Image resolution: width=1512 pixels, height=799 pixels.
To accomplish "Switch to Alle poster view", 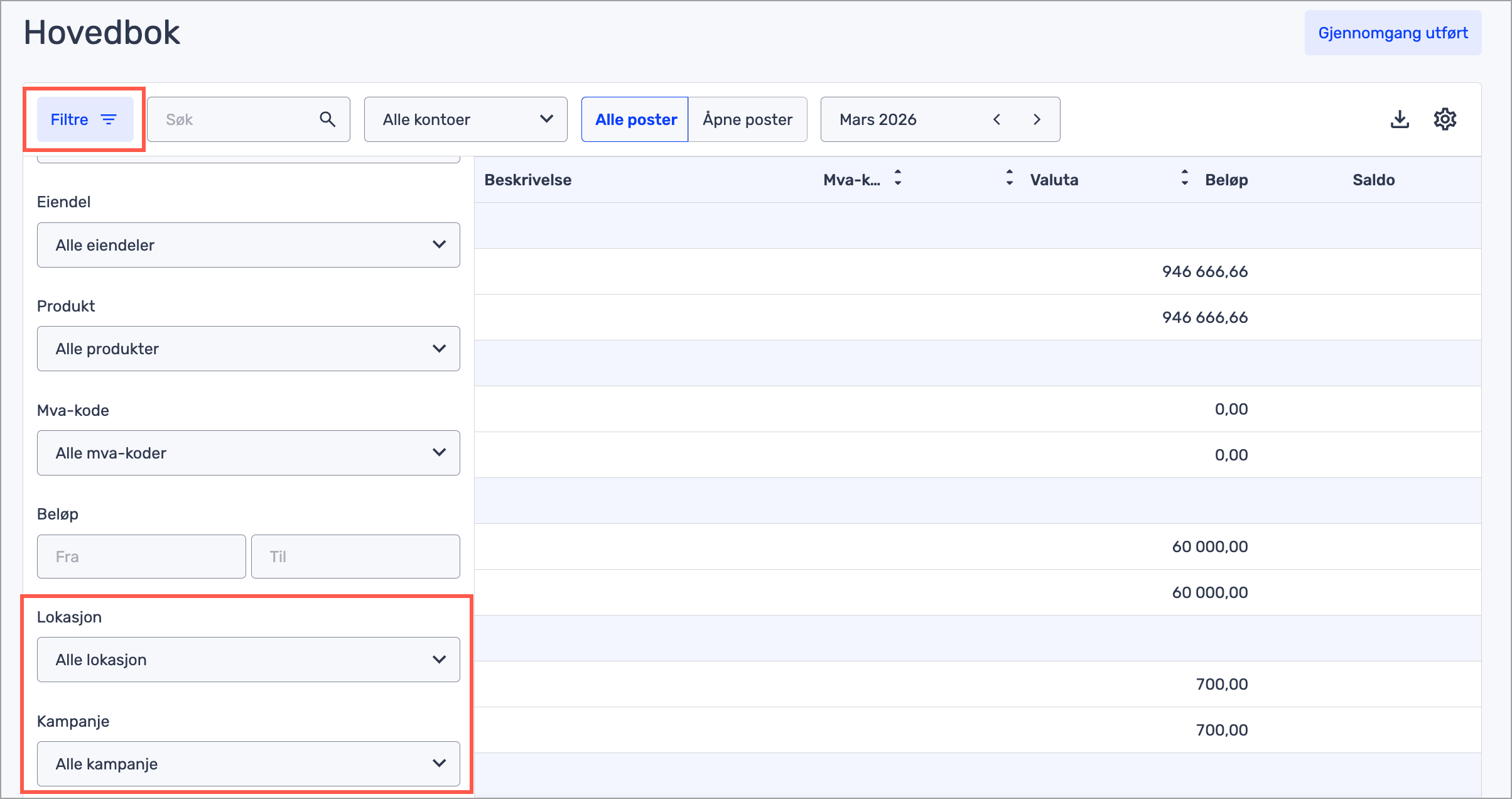I will pos(635,119).
